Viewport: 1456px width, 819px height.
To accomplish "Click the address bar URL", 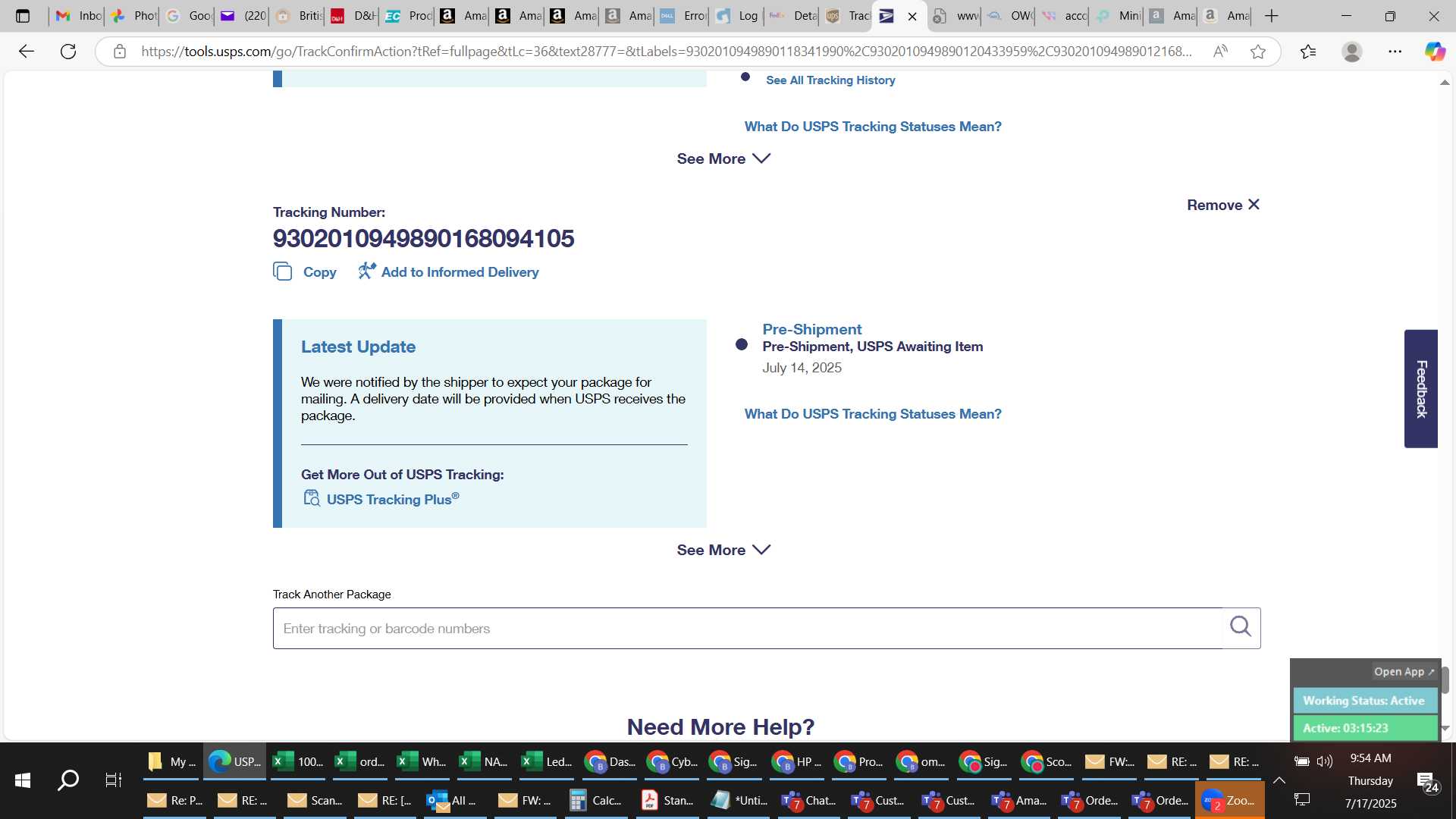I will point(667,52).
